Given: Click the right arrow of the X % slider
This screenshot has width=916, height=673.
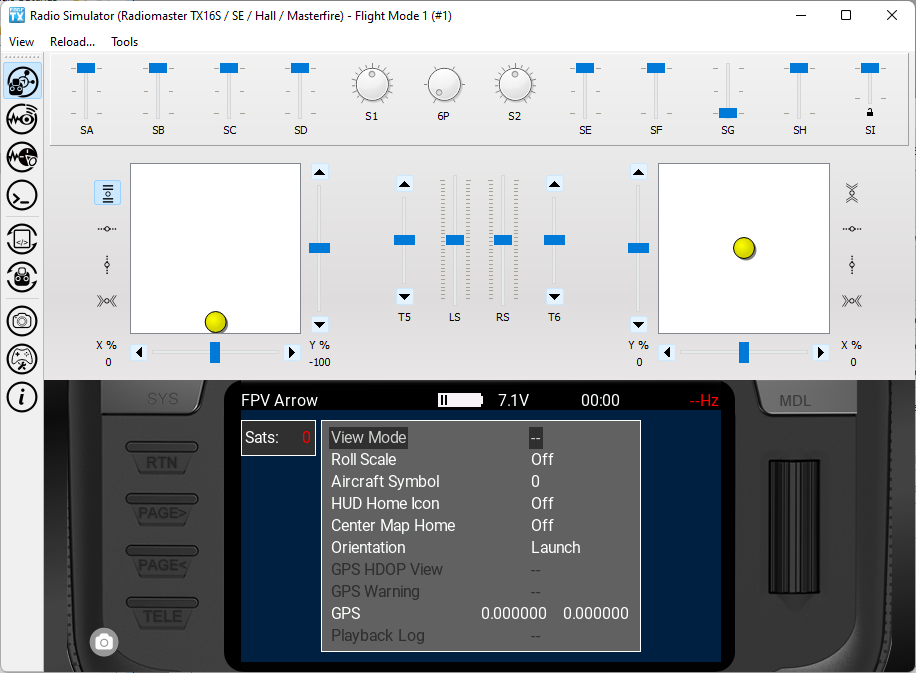Looking at the screenshot, I should (x=291, y=352).
